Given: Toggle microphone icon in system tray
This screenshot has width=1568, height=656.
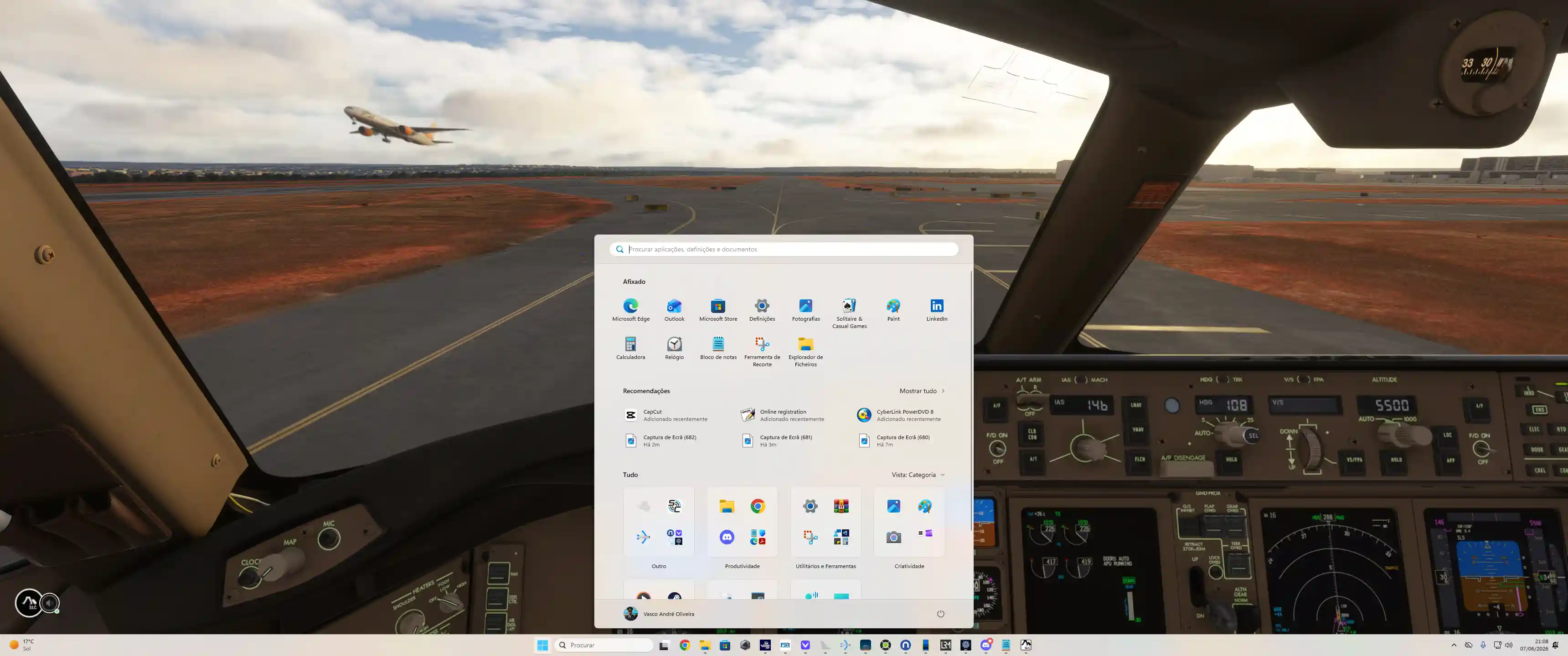Looking at the screenshot, I should pyautogui.click(x=1483, y=645).
